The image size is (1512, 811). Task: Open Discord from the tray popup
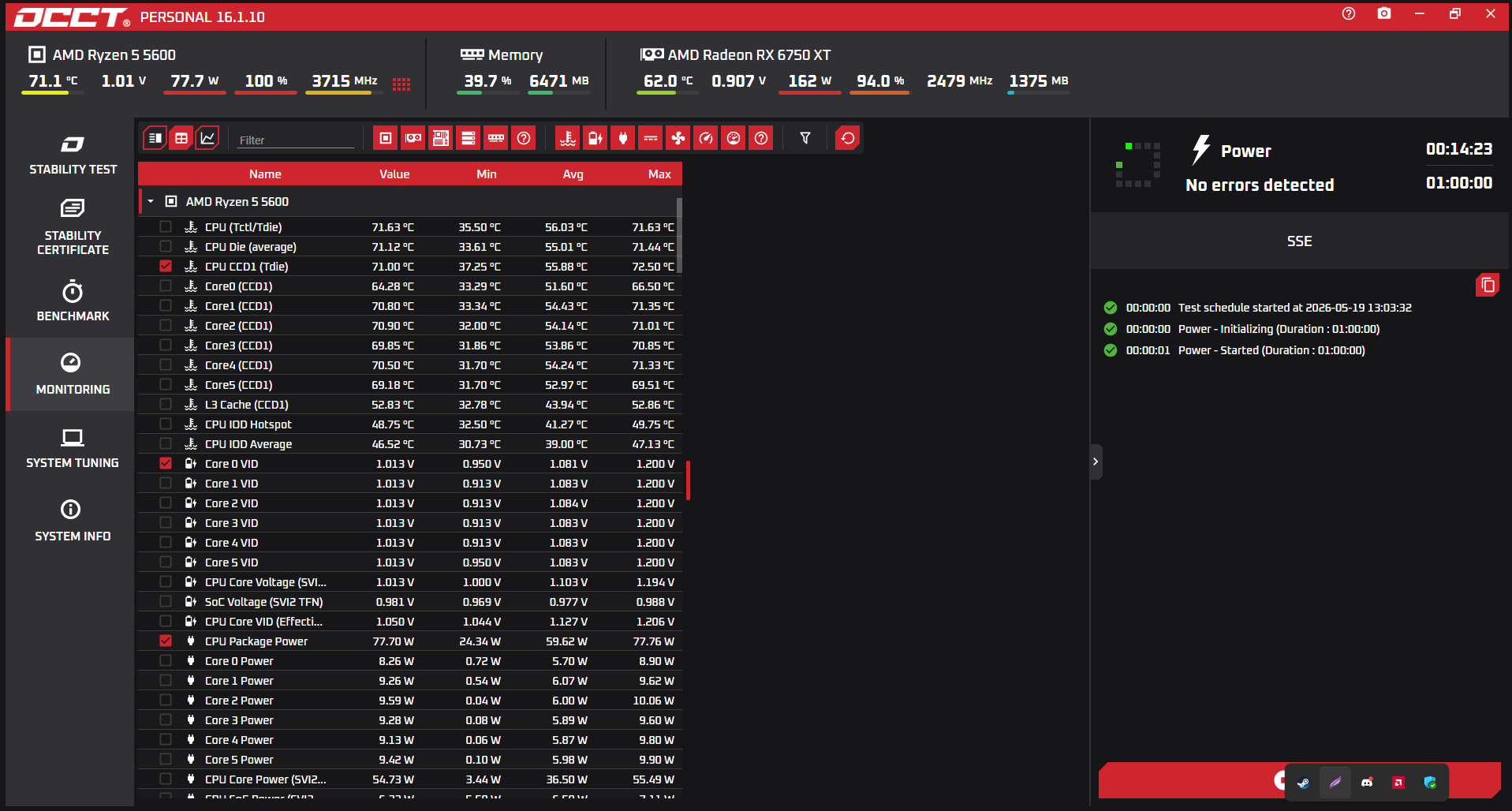click(1367, 783)
